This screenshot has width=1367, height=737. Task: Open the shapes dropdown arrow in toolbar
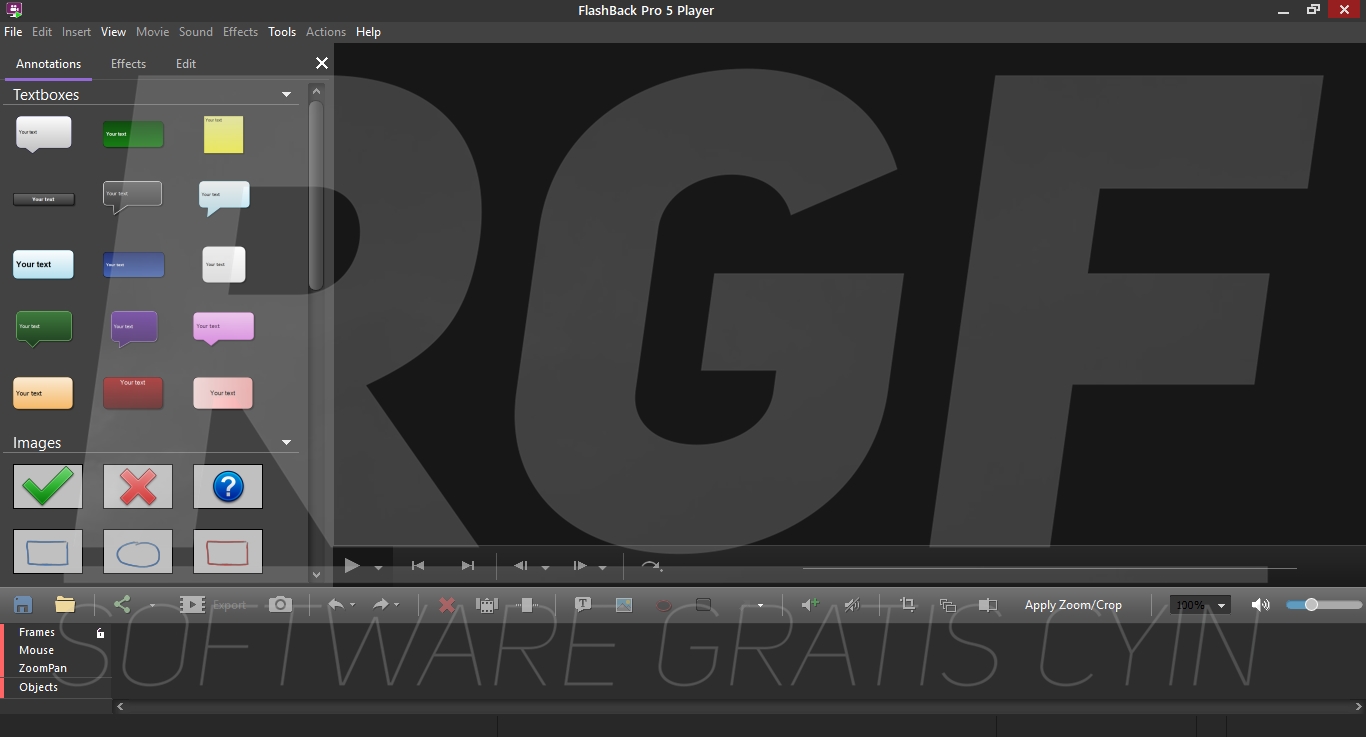760,605
